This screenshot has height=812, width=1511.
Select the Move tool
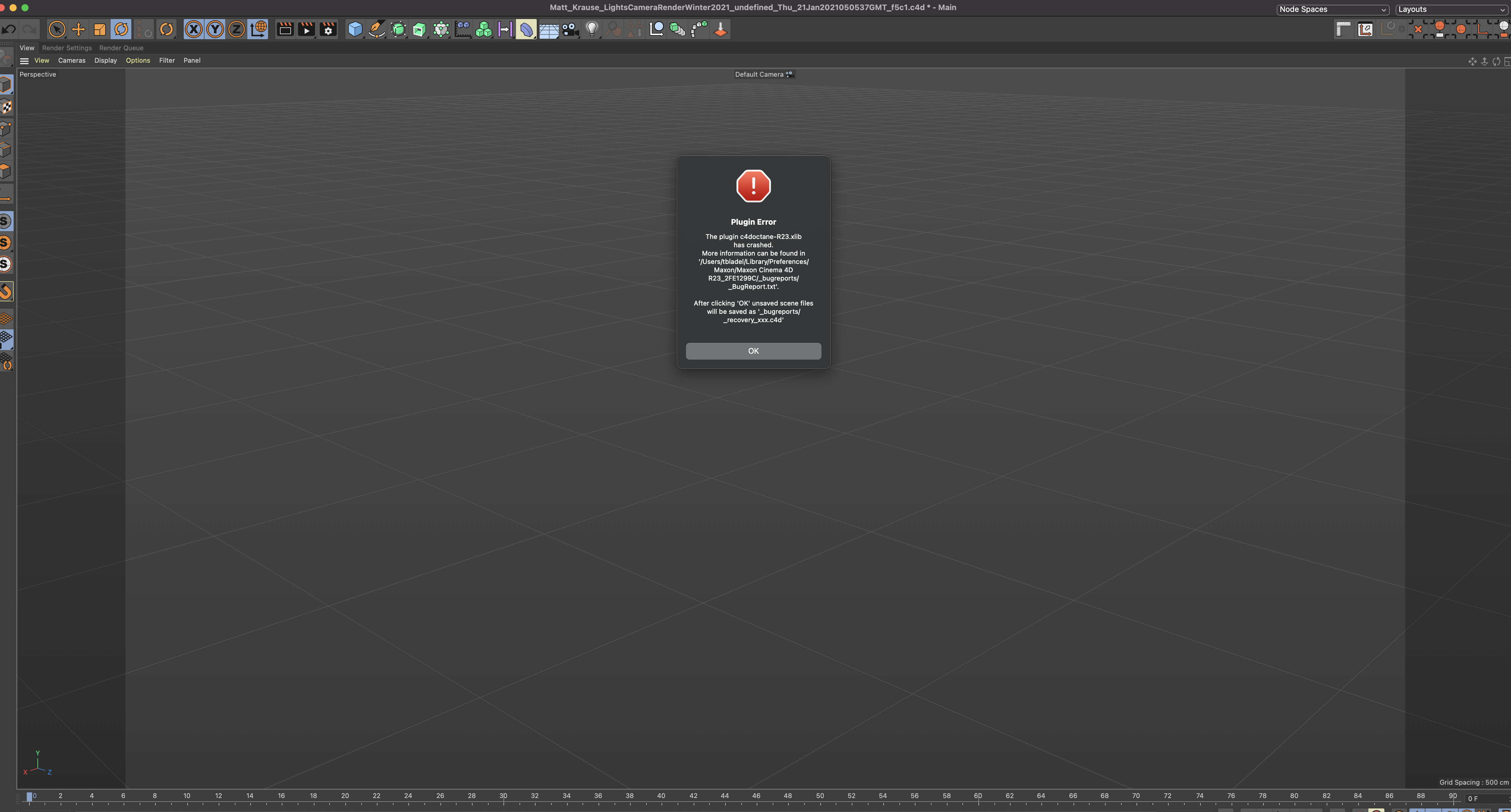78,29
